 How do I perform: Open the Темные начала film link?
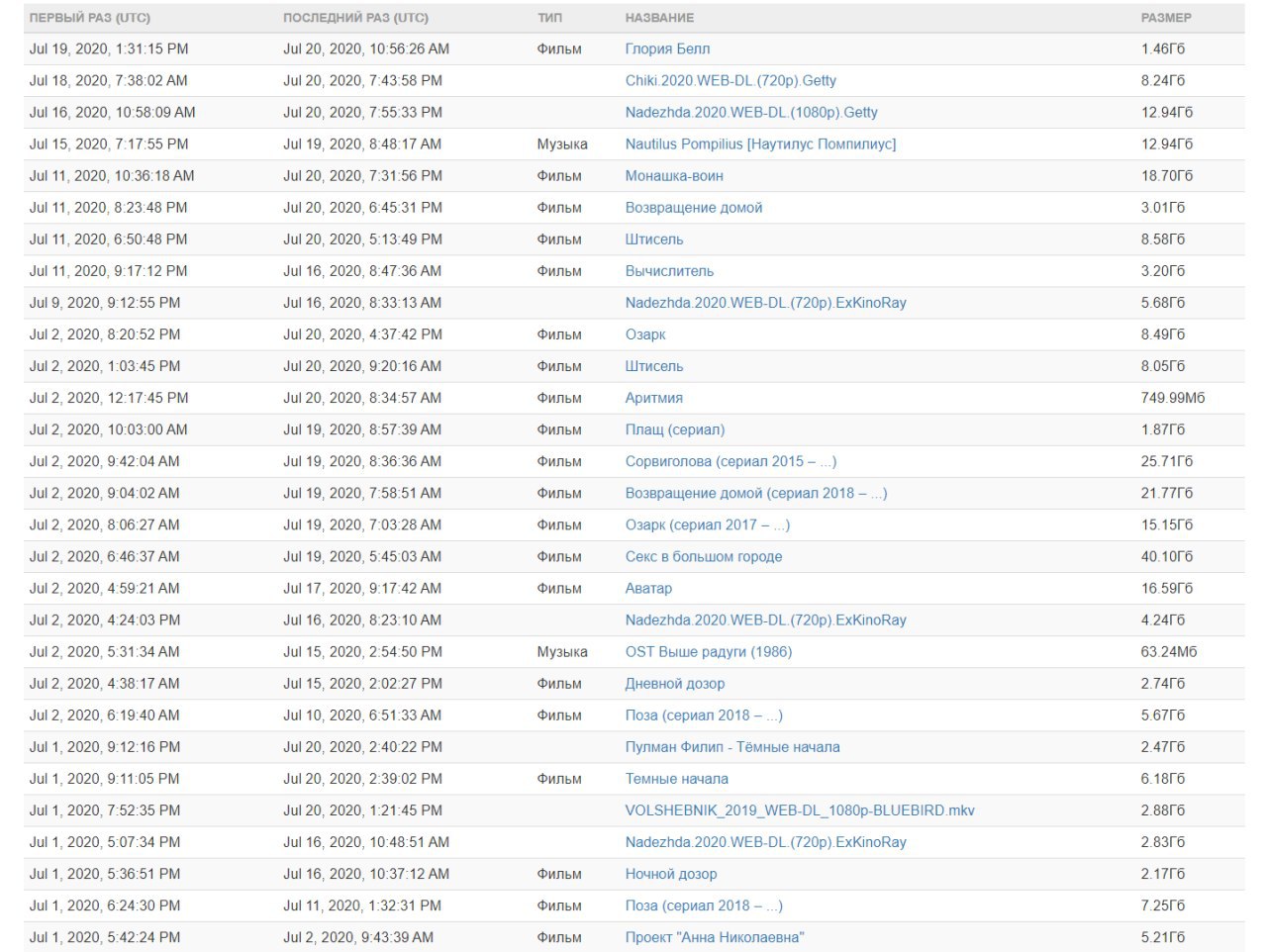pyautogui.click(x=677, y=778)
